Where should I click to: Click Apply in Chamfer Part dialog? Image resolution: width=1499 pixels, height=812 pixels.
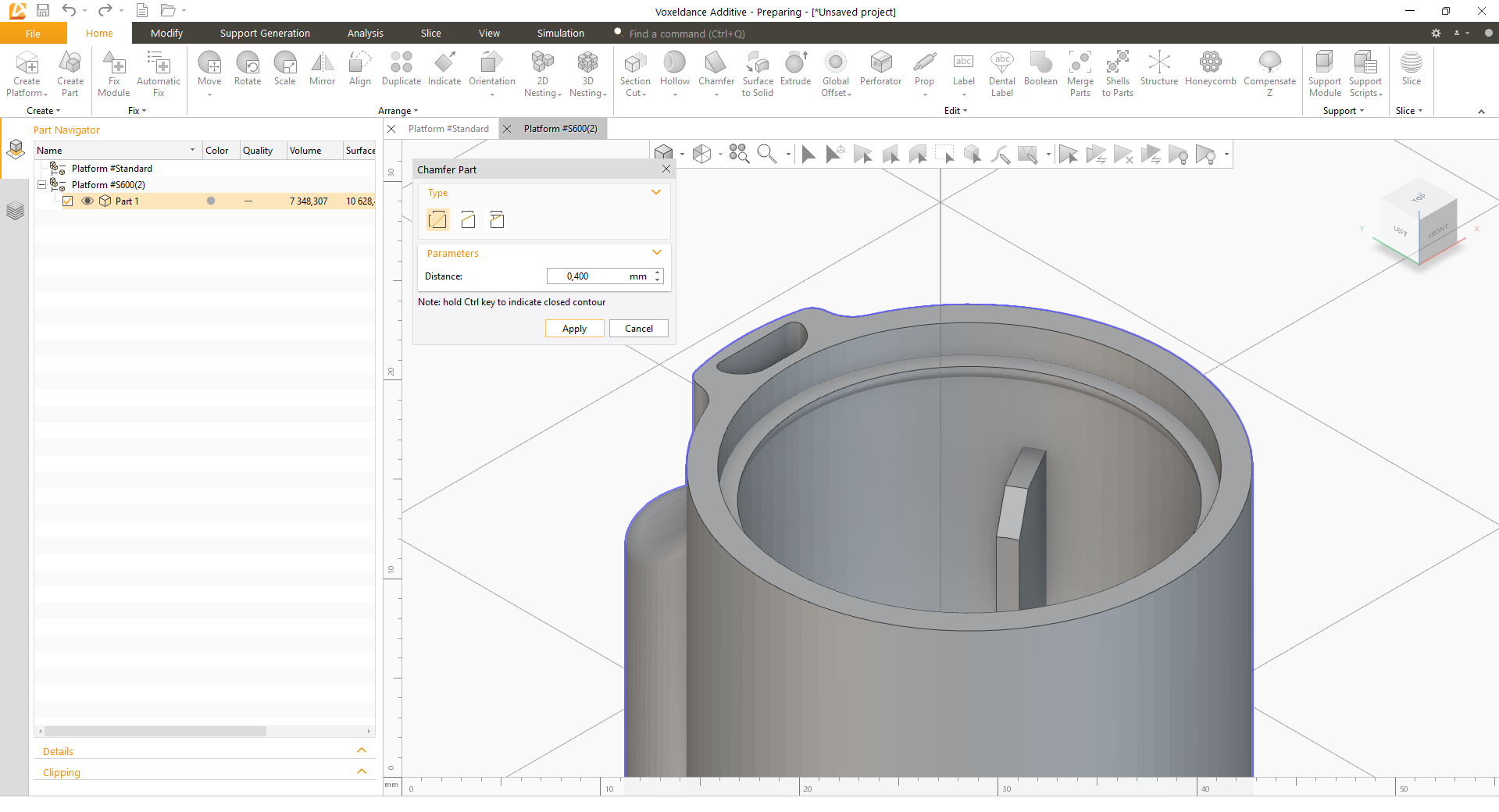[x=574, y=329]
